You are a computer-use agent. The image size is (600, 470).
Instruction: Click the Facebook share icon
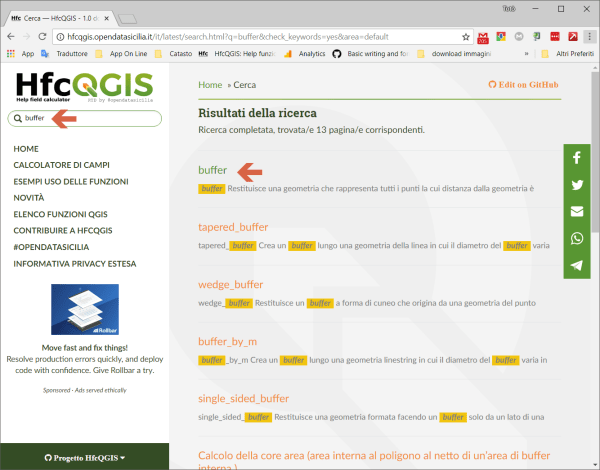pos(577,158)
